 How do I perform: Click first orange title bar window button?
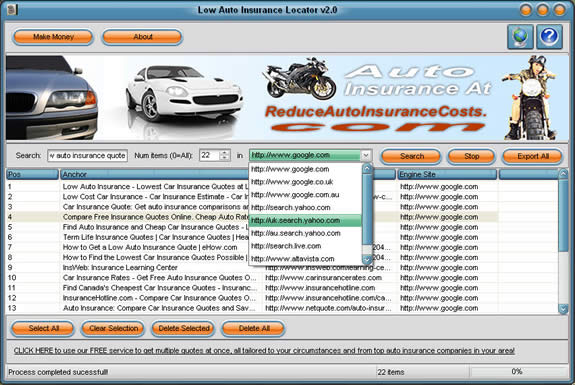coord(526,10)
